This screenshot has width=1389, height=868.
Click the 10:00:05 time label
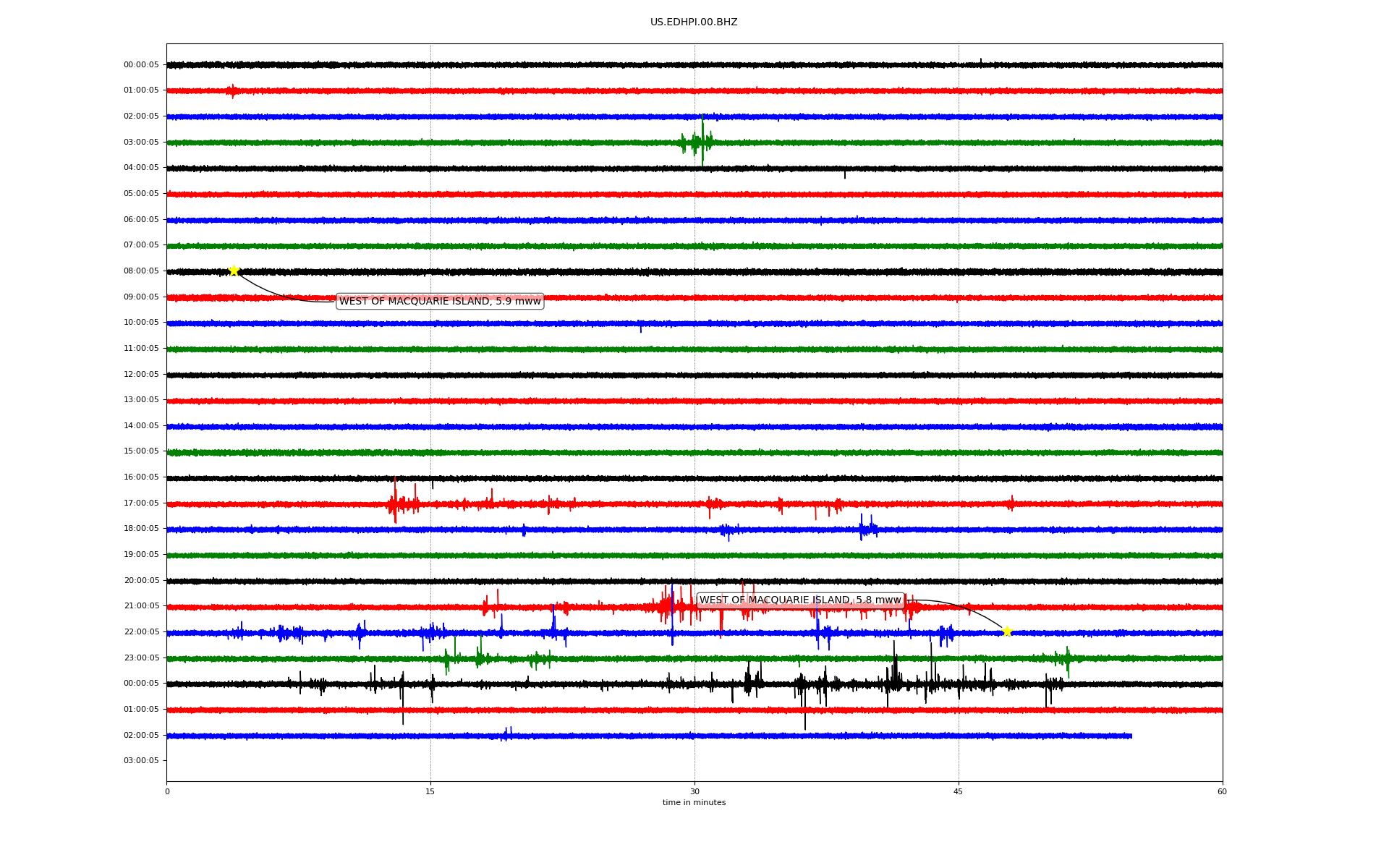141,322
